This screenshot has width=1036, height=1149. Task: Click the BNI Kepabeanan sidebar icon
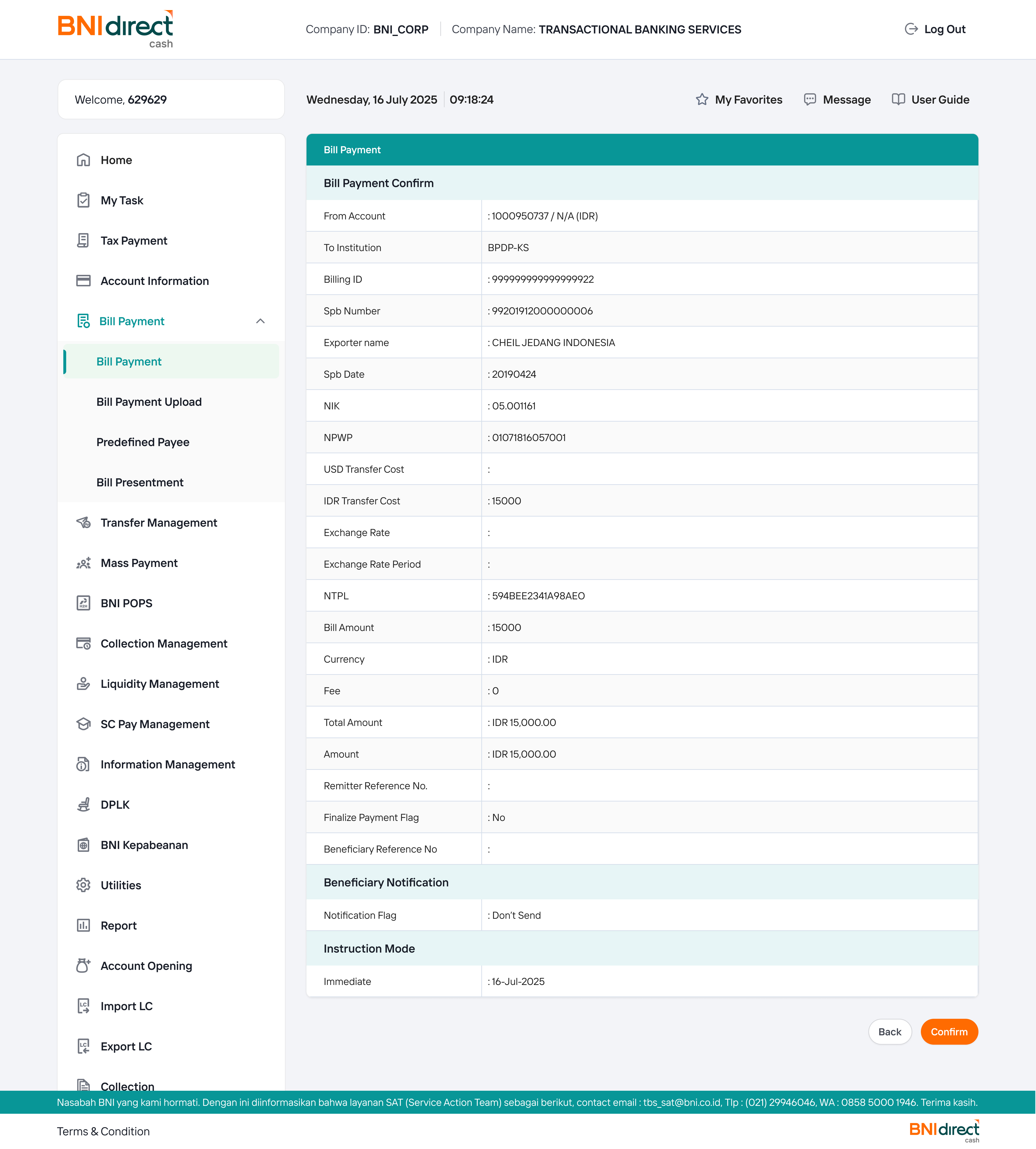(83, 845)
